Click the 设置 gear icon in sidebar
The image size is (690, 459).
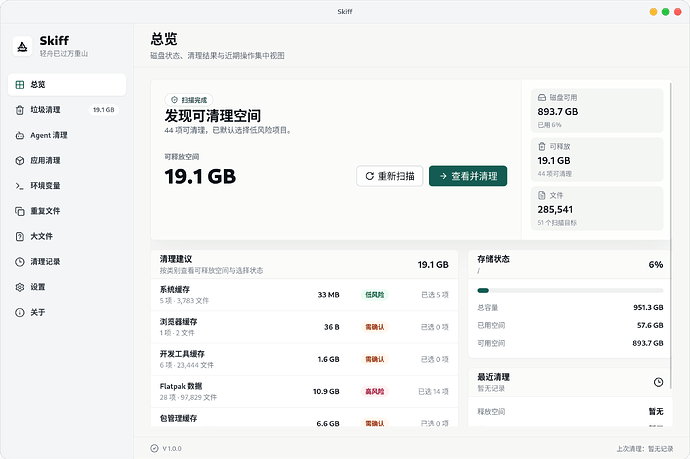(x=20, y=287)
